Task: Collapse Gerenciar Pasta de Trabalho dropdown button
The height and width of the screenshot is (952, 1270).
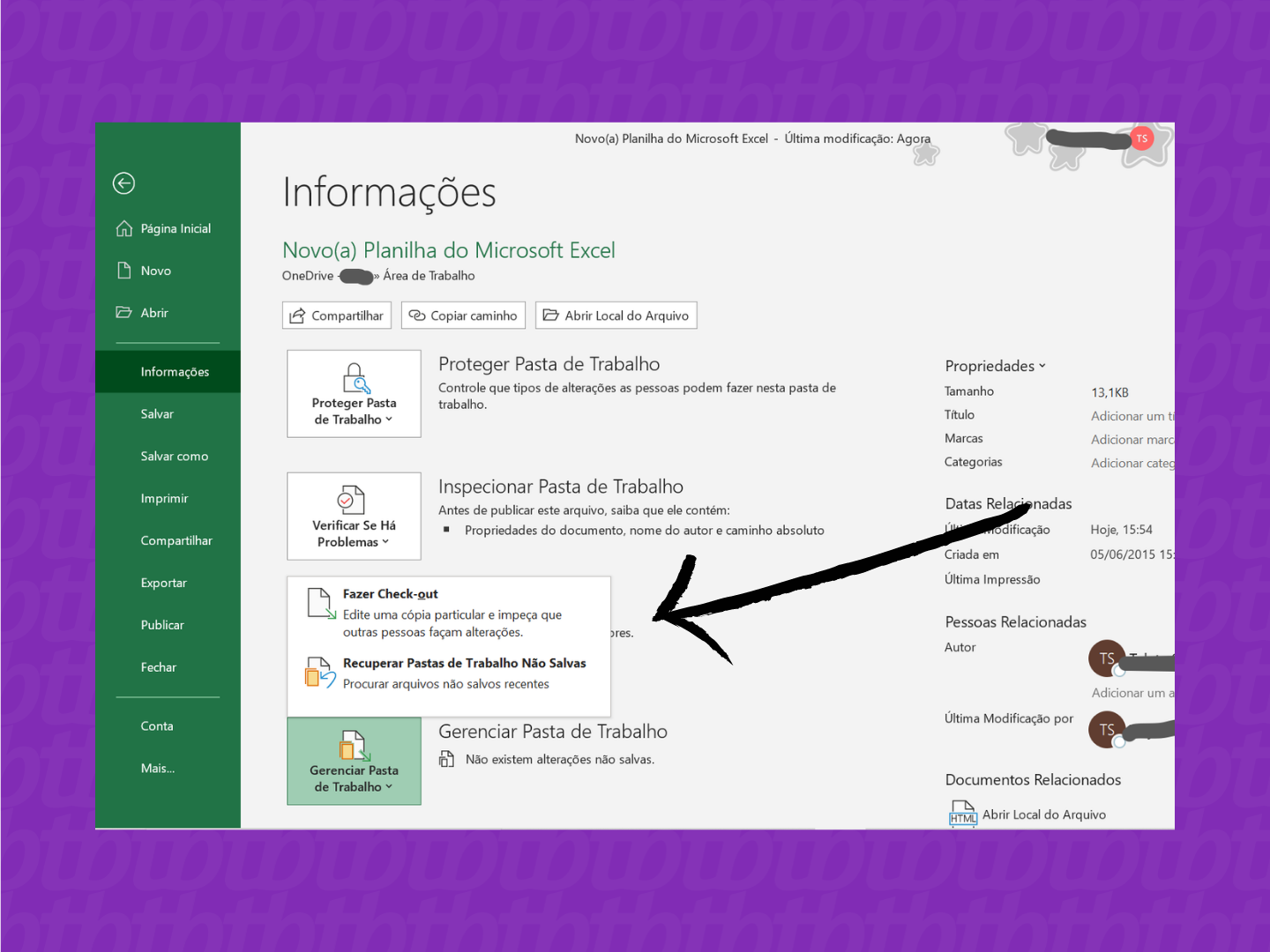Action: [354, 761]
